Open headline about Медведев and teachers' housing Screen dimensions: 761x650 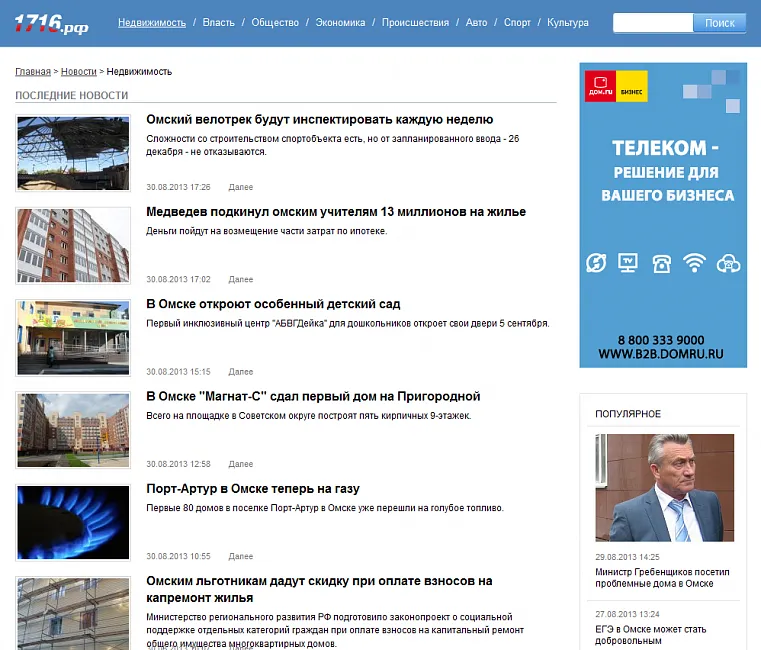pyautogui.click(x=336, y=212)
